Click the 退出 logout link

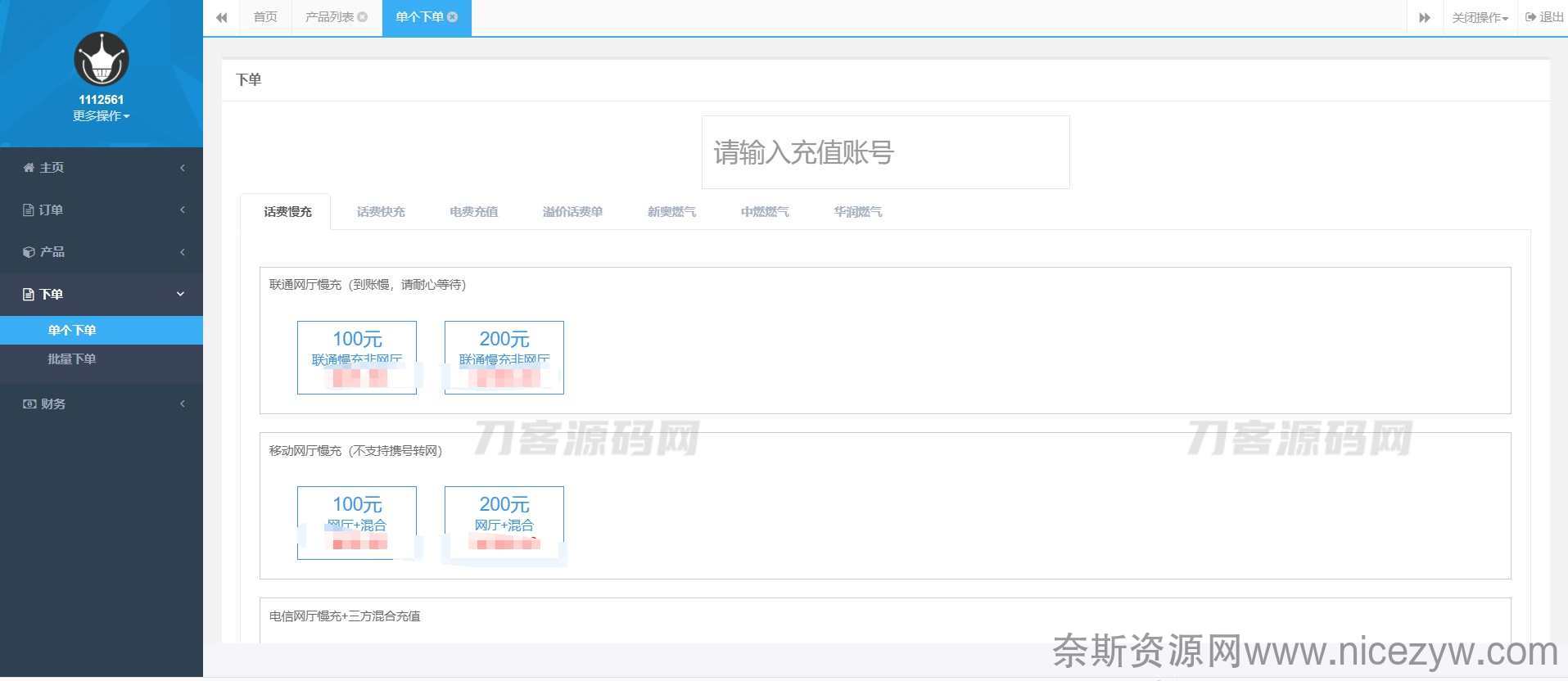[x=1544, y=17]
